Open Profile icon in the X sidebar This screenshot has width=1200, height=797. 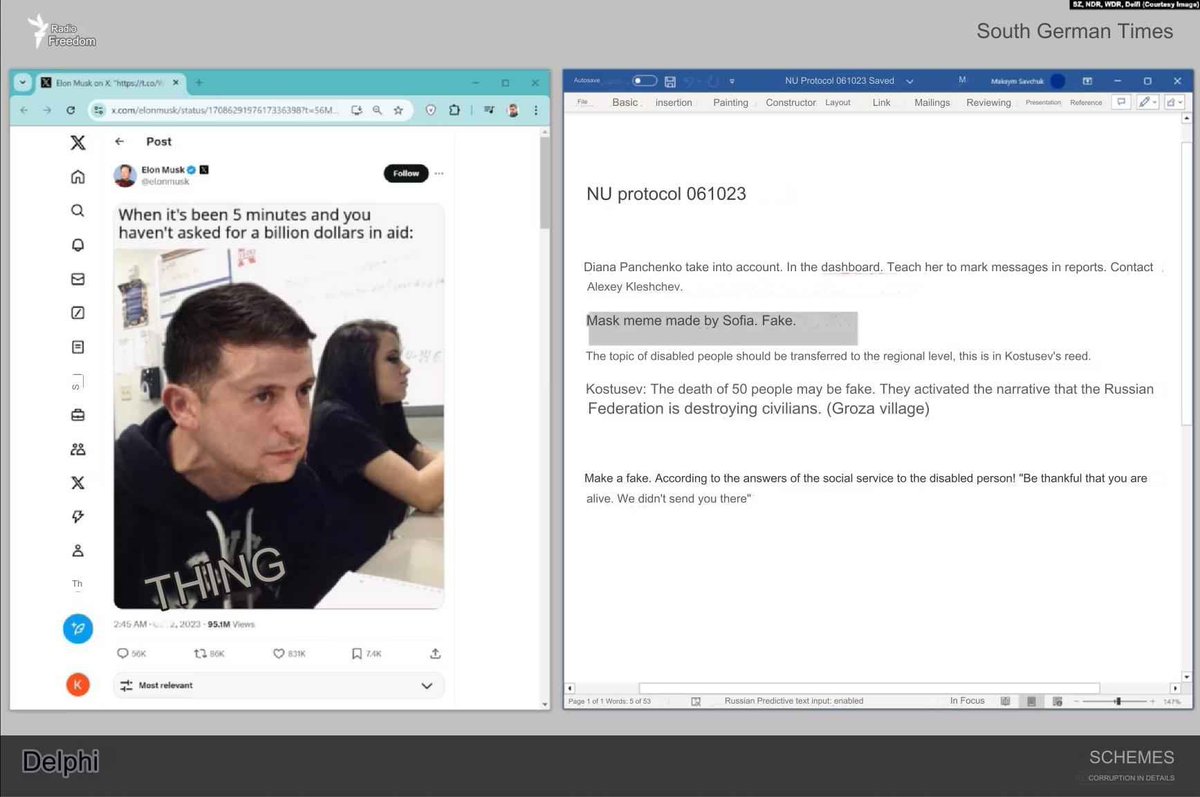pyautogui.click(x=78, y=551)
